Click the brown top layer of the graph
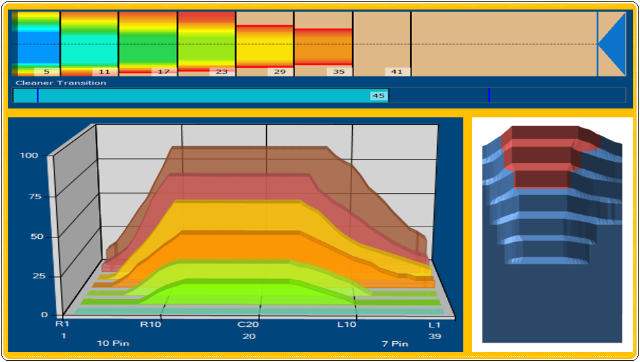Image resolution: width=640 pixels, height=362 pixels. [x=249, y=159]
